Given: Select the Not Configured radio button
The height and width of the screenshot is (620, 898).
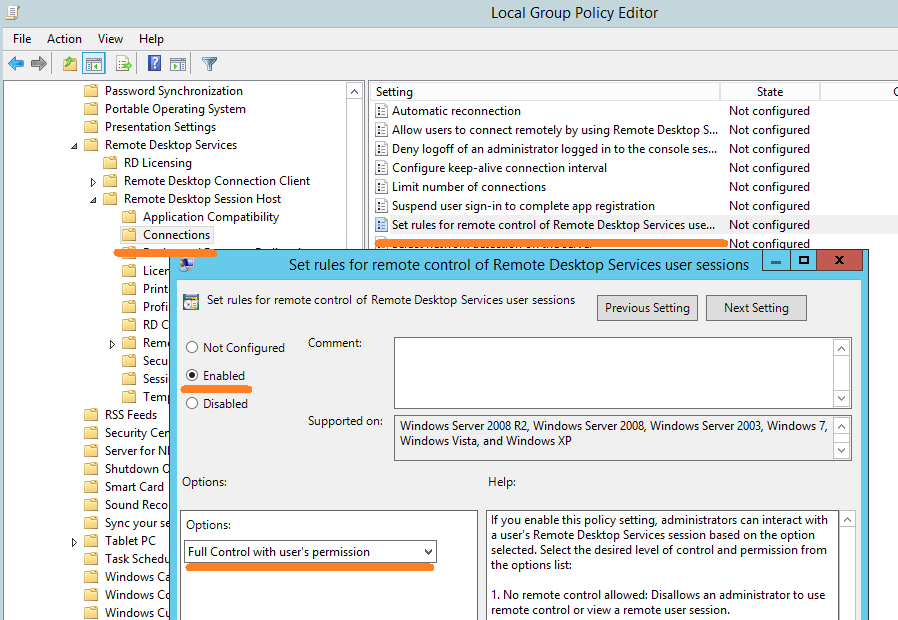Looking at the screenshot, I should pyautogui.click(x=192, y=348).
